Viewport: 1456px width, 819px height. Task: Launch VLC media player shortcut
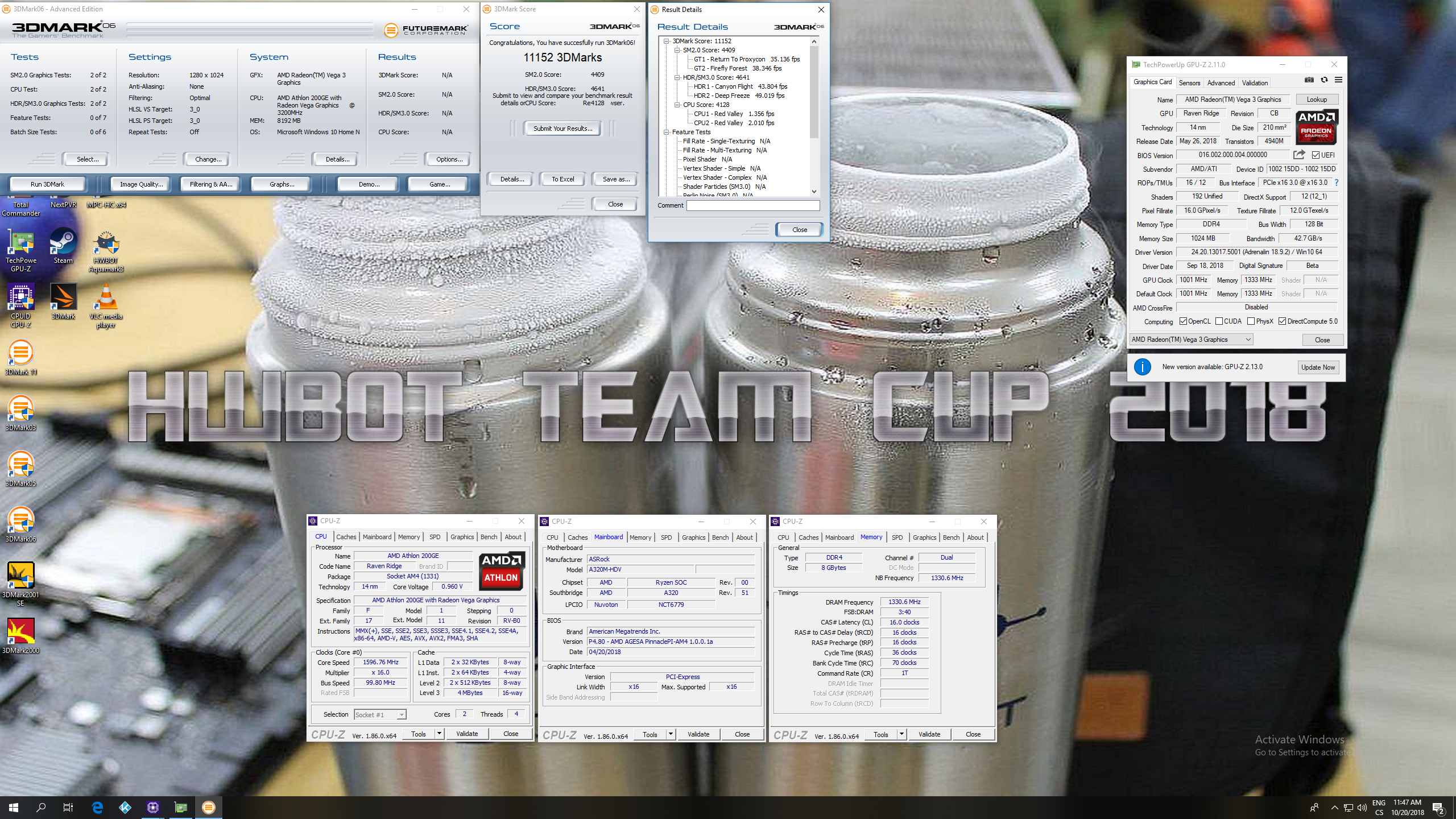106,306
